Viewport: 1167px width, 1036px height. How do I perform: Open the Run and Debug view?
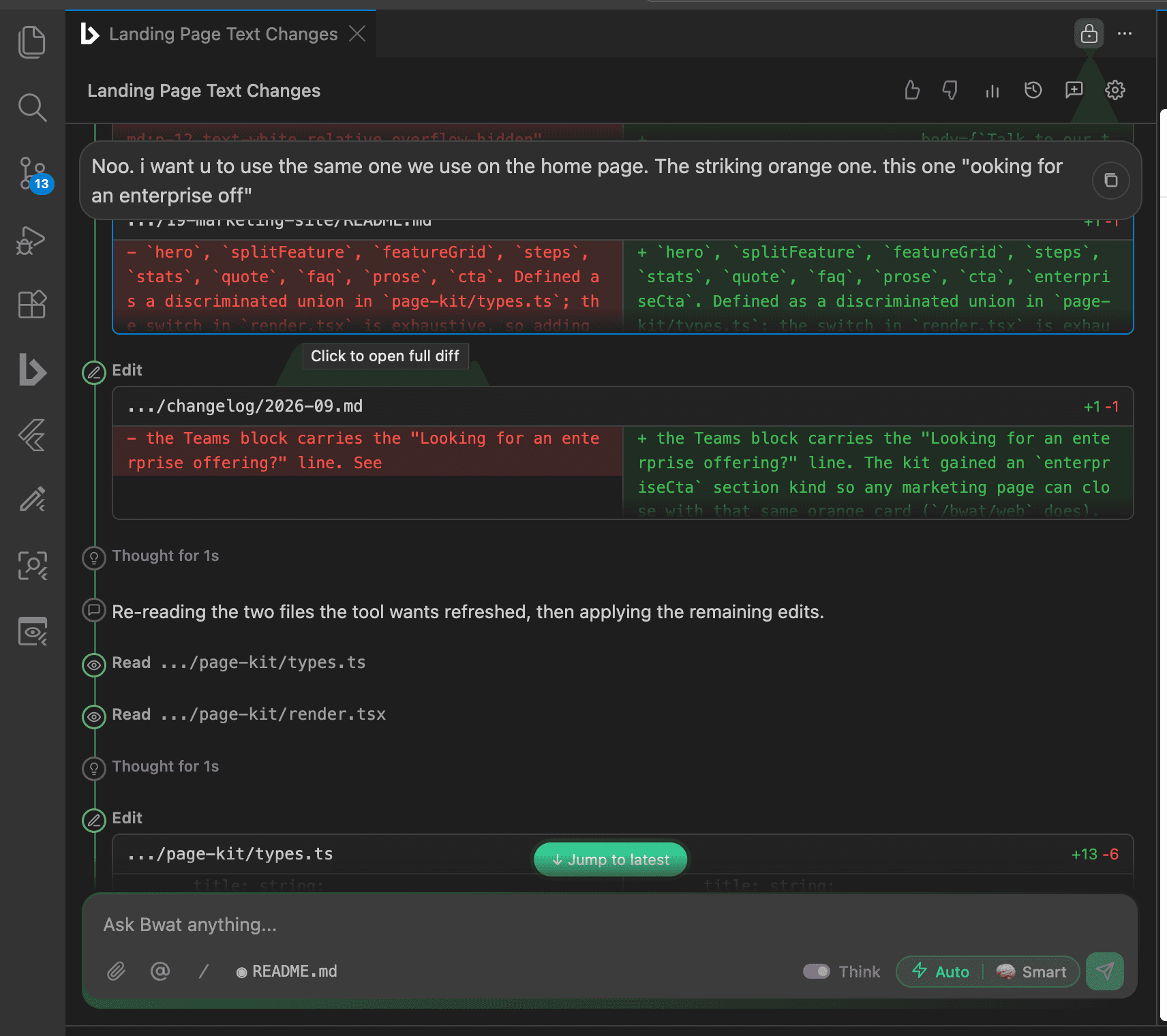(32, 240)
